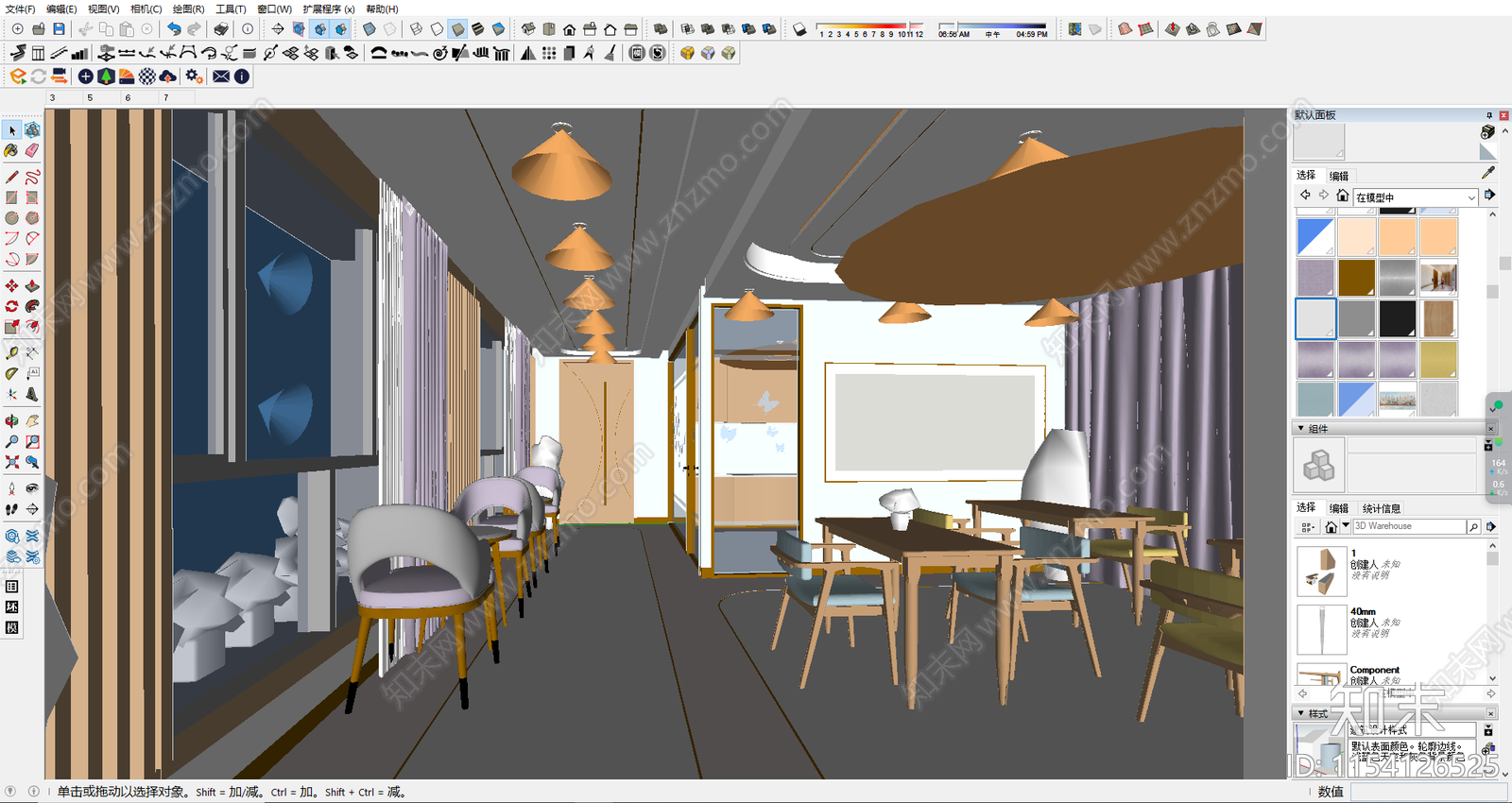Open components view options dropdown
Image resolution: width=1512 pixels, height=803 pixels.
[x=1308, y=526]
